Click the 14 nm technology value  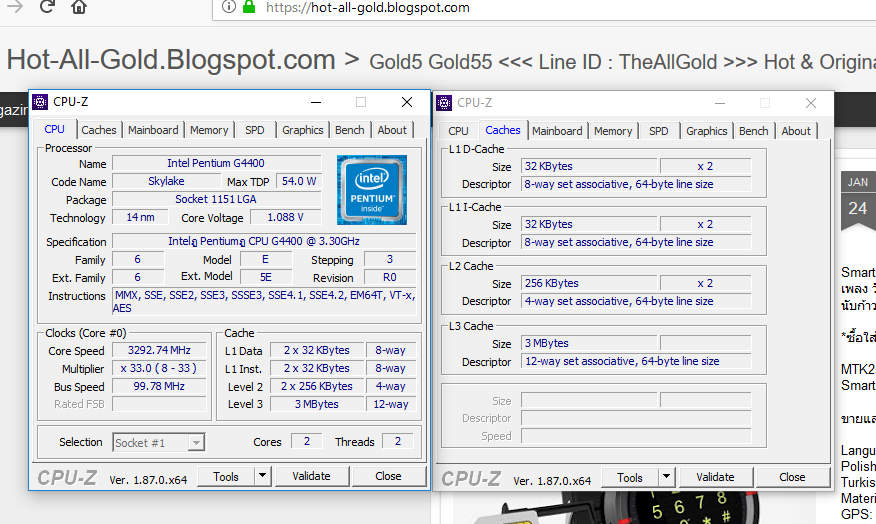click(x=140, y=217)
